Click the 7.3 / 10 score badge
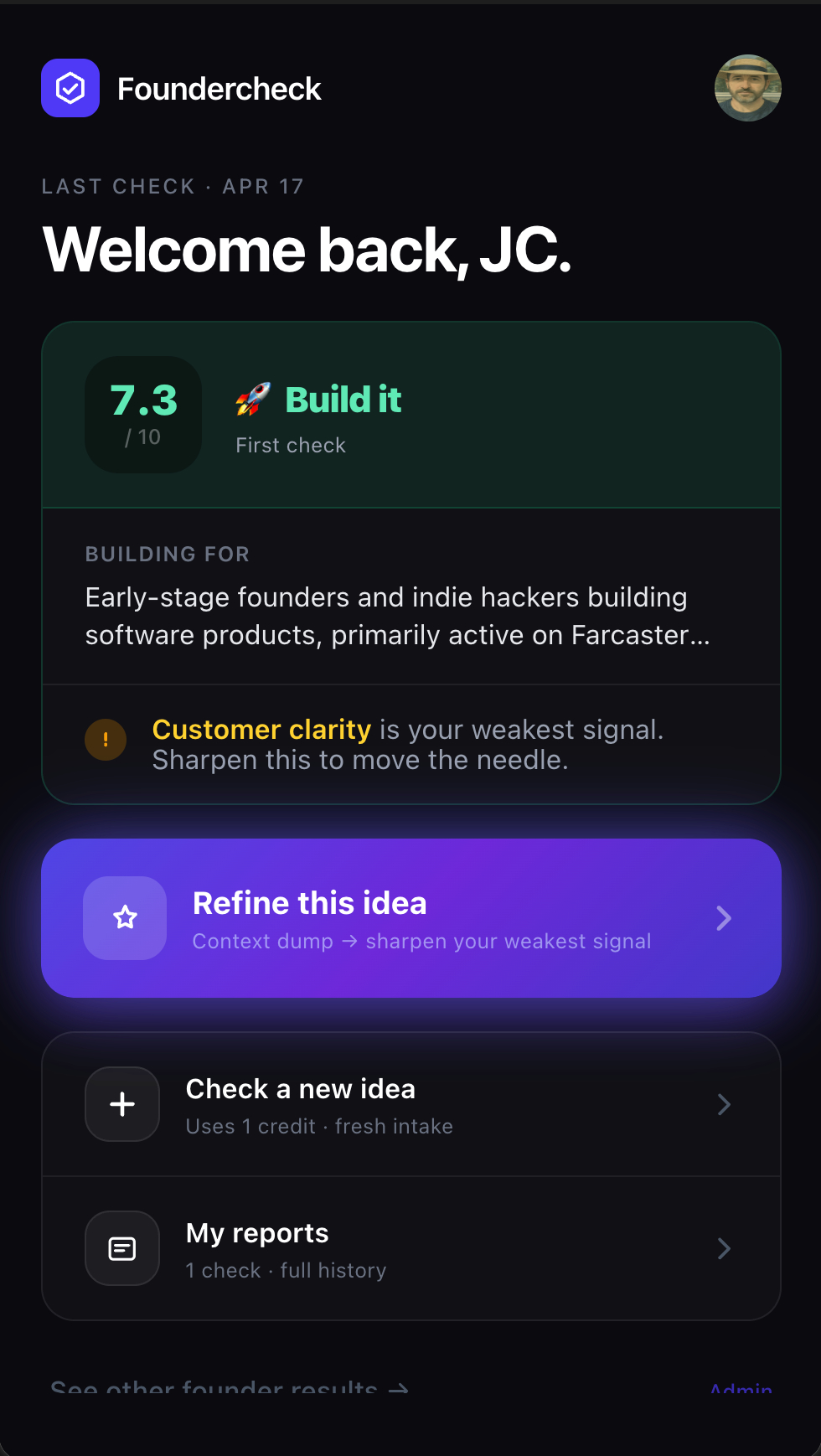This screenshot has height=1456, width=821. [x=143, y=415]
